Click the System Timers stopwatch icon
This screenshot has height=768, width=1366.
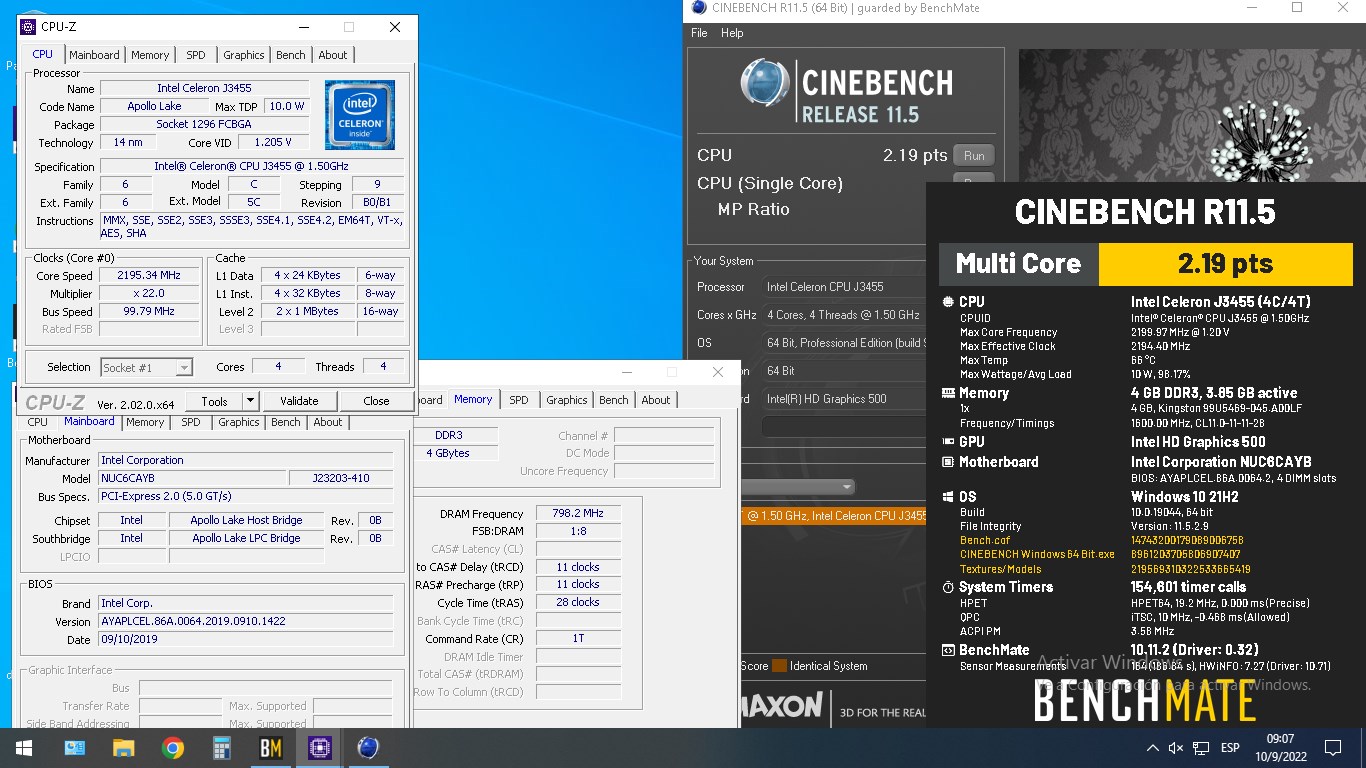(948, 588)
